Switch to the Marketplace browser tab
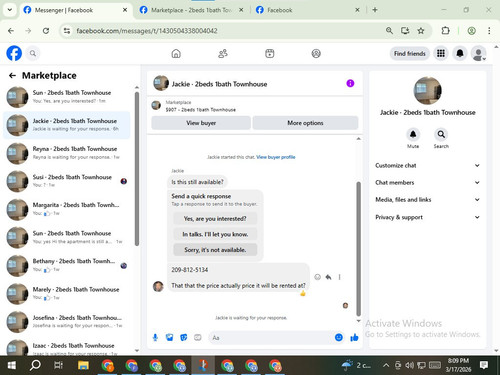 (x=192, y=10)
